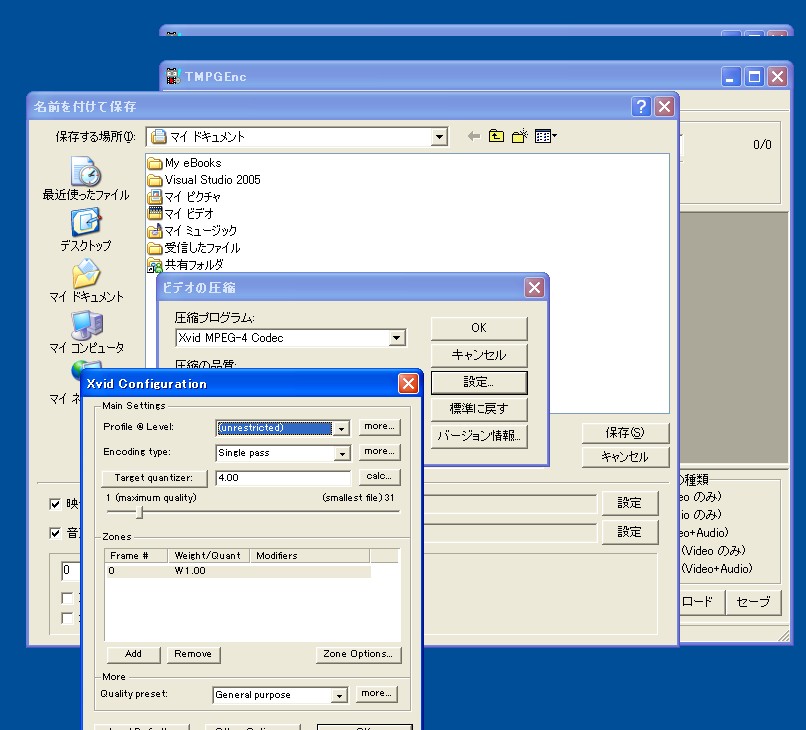Select the マイ ピクチャ folder
The image size is (806, 730).
(184, 197)
